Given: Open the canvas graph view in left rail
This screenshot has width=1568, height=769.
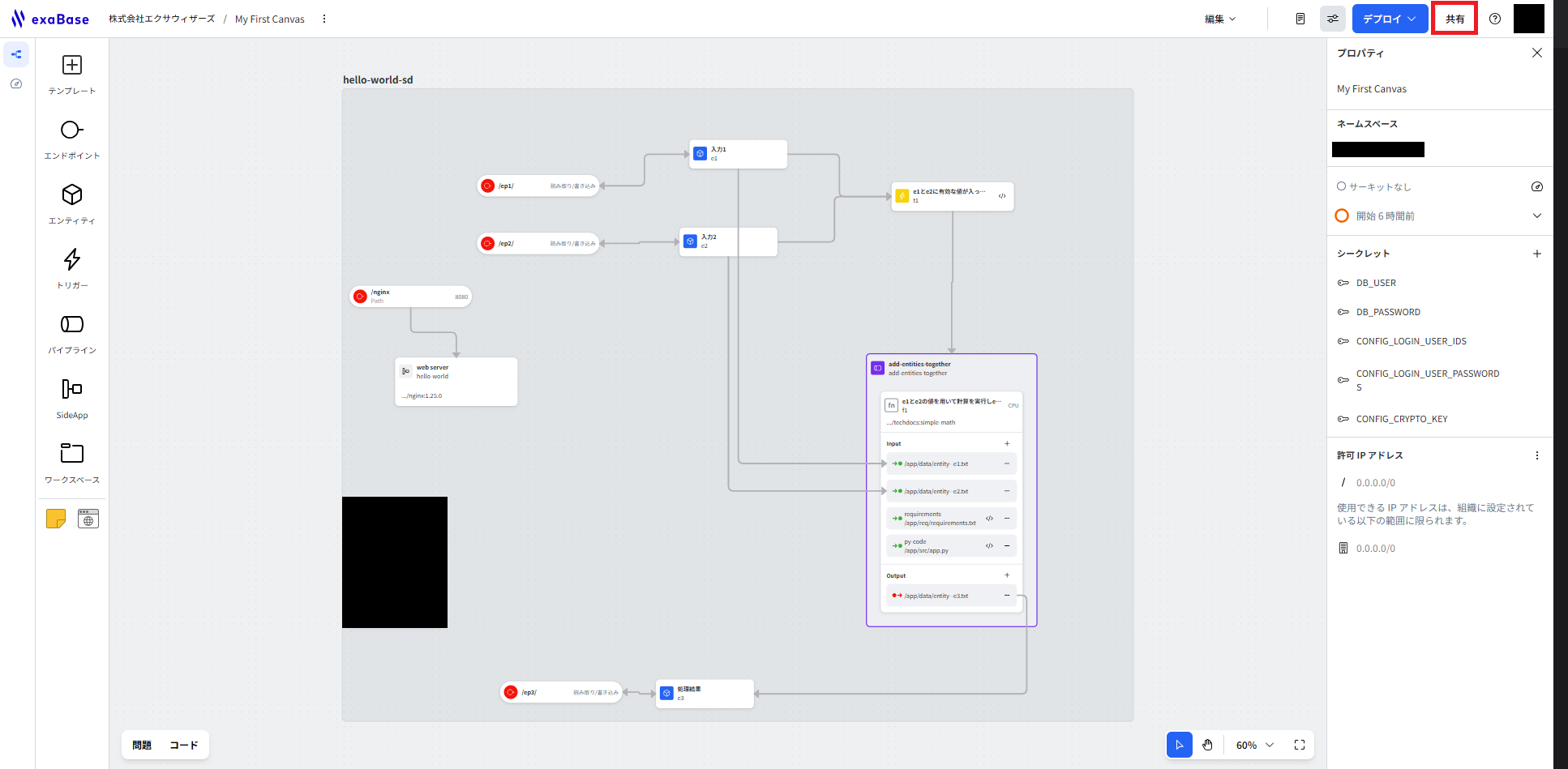Looking at the screenshot, I should click(x=16, y=54).
